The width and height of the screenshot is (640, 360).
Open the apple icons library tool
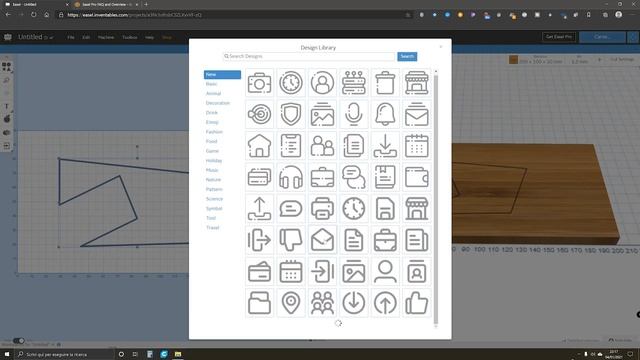point(7,119)
